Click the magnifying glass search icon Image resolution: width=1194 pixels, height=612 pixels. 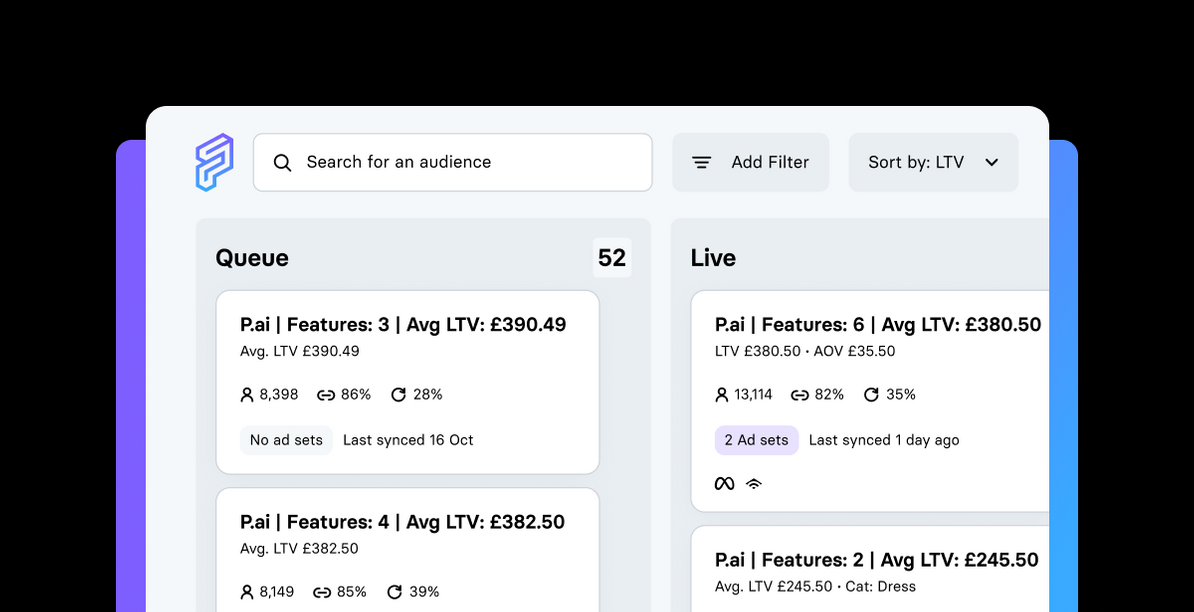coord(283,163)
